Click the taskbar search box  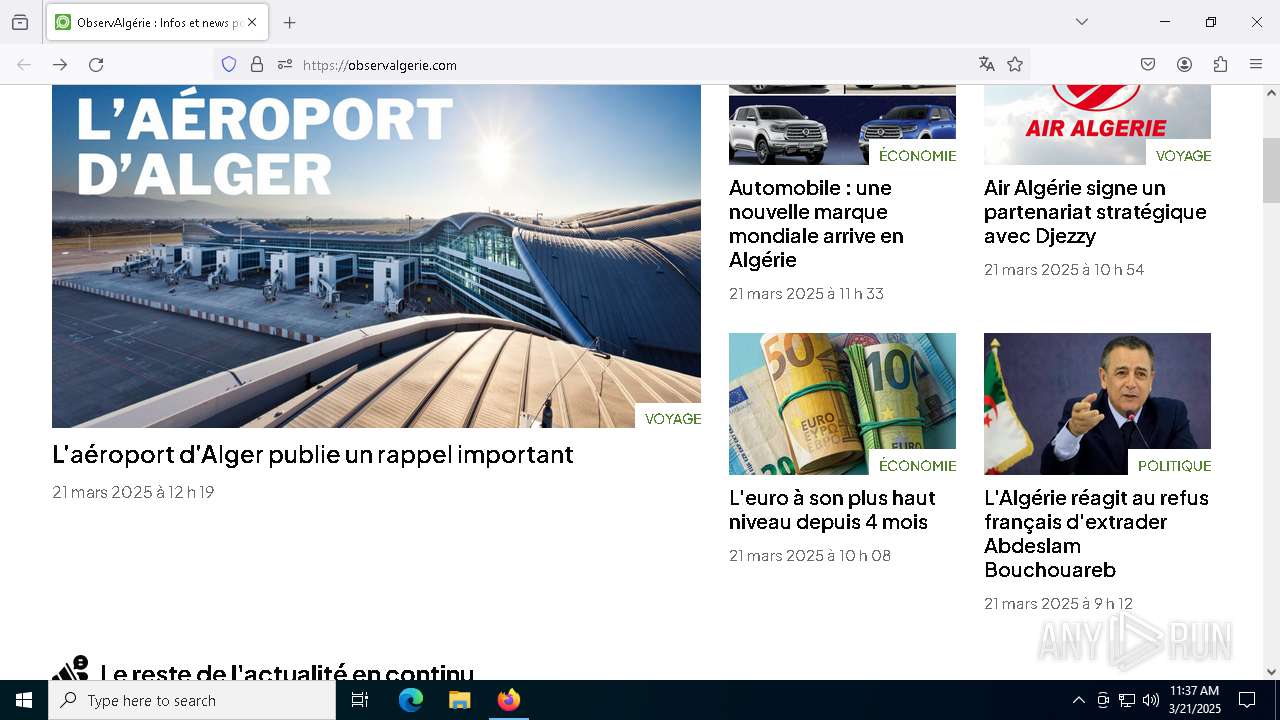click(192, 700)
